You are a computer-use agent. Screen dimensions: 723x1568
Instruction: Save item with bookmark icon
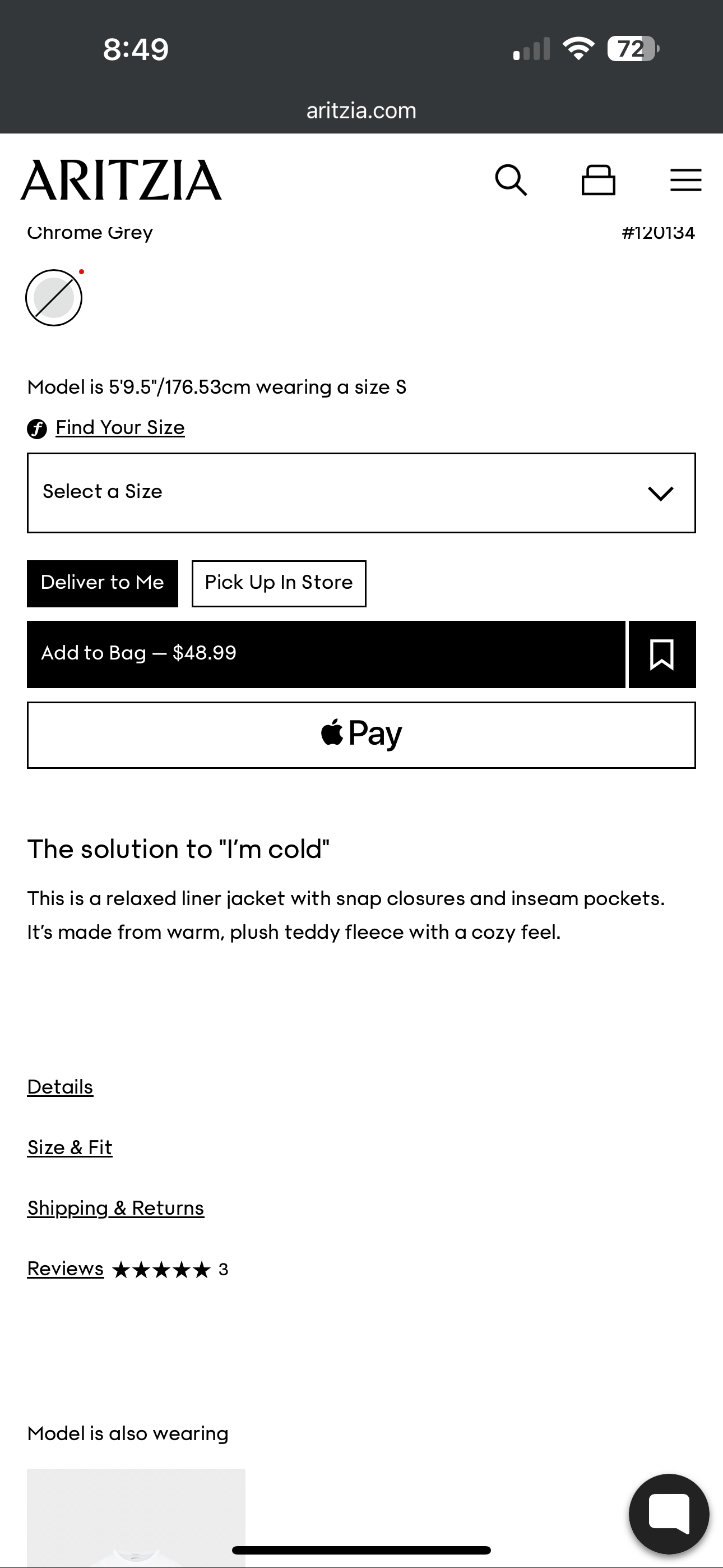point(661,654)
